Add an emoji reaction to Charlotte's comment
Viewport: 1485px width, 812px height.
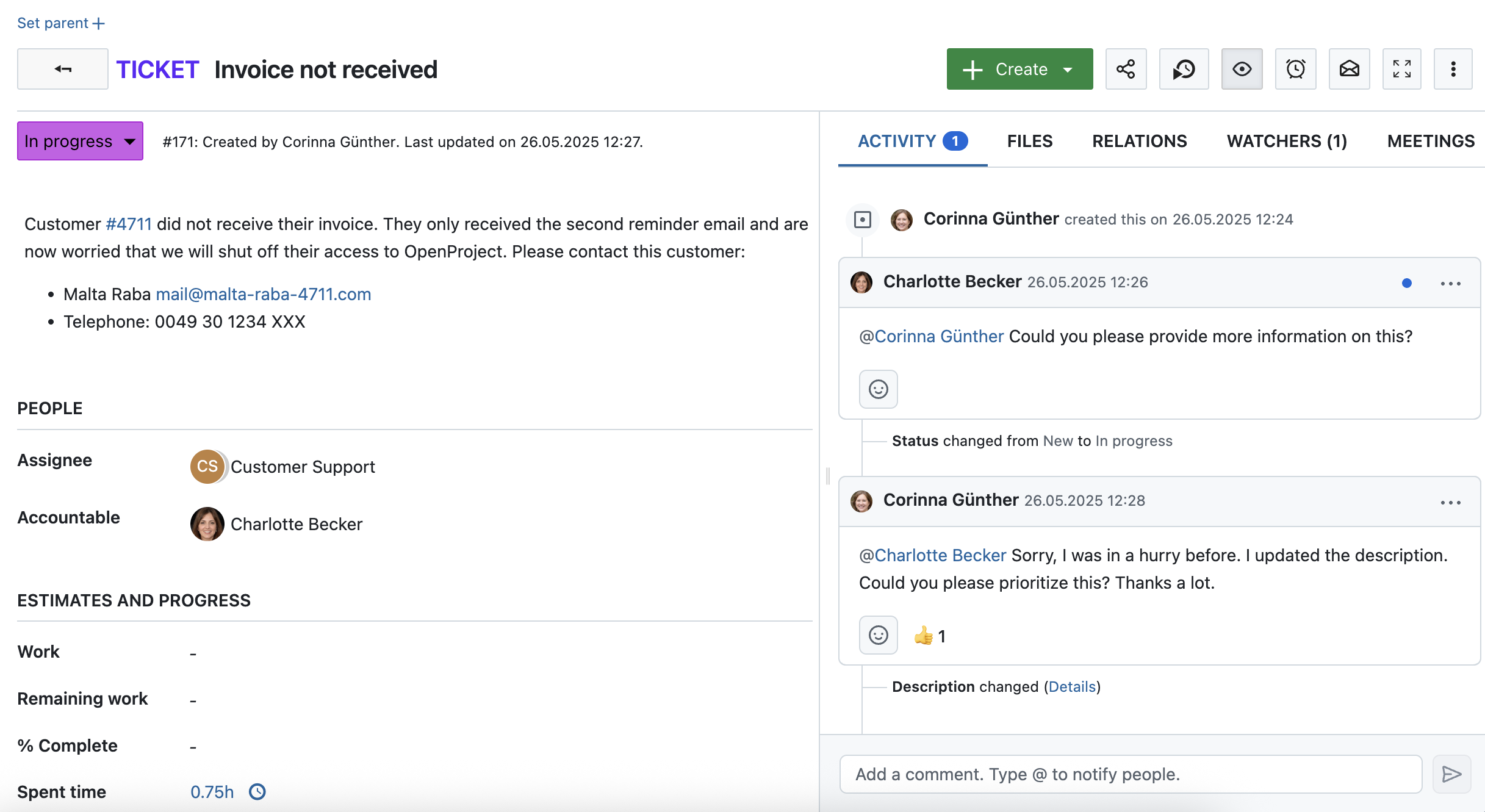pyautogui.click(x=878, y=389)
